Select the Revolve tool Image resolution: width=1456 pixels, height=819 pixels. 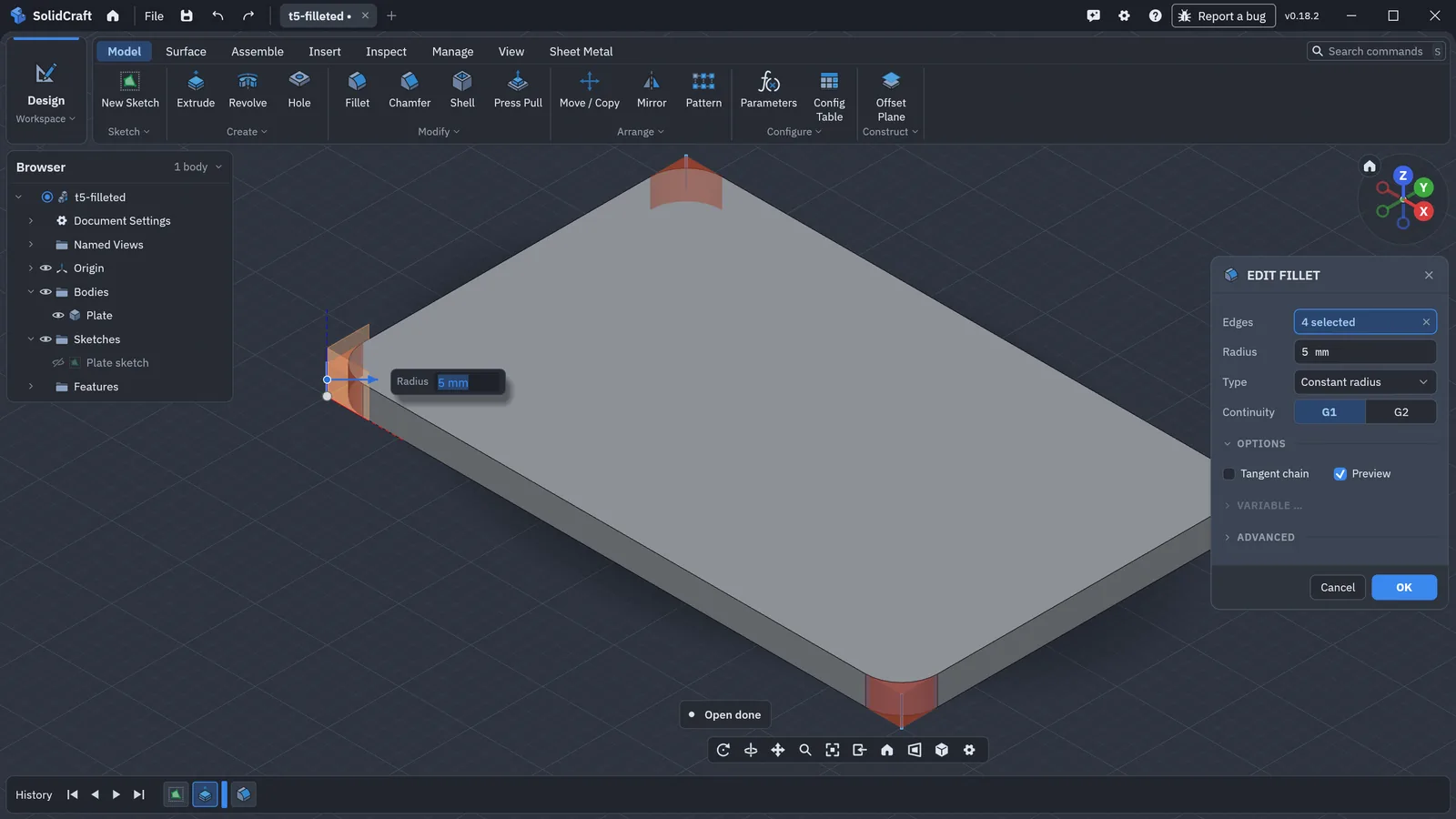(x=248, y=90)
